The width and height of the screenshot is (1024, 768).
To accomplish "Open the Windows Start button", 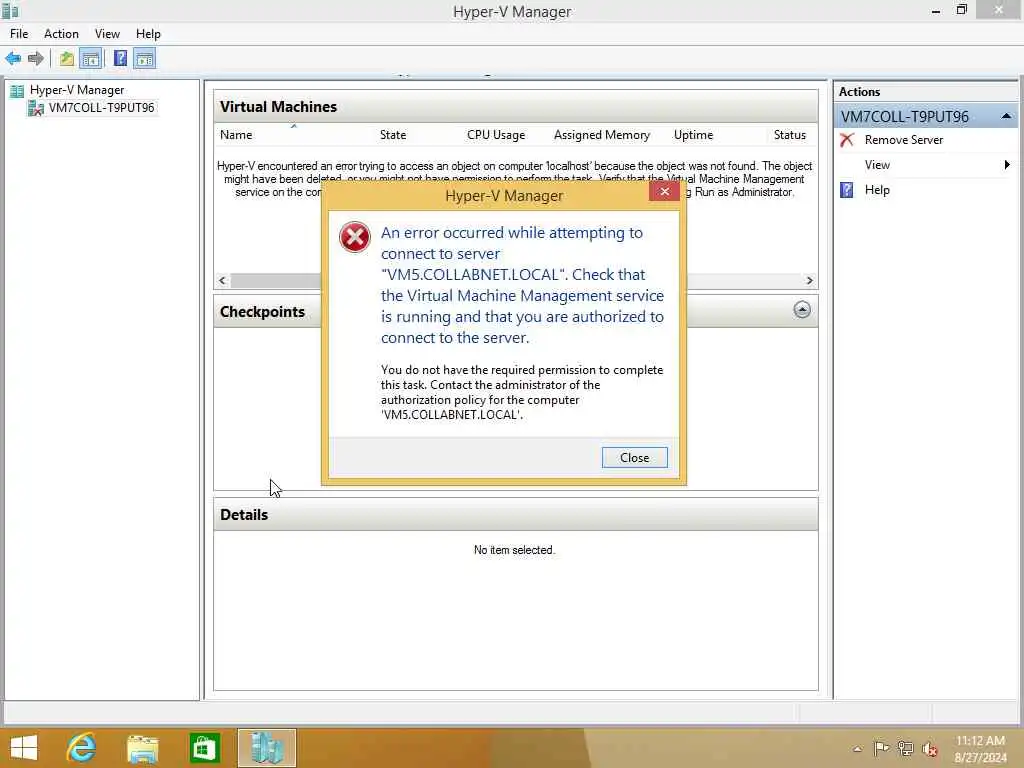I will tap(24, 748).
